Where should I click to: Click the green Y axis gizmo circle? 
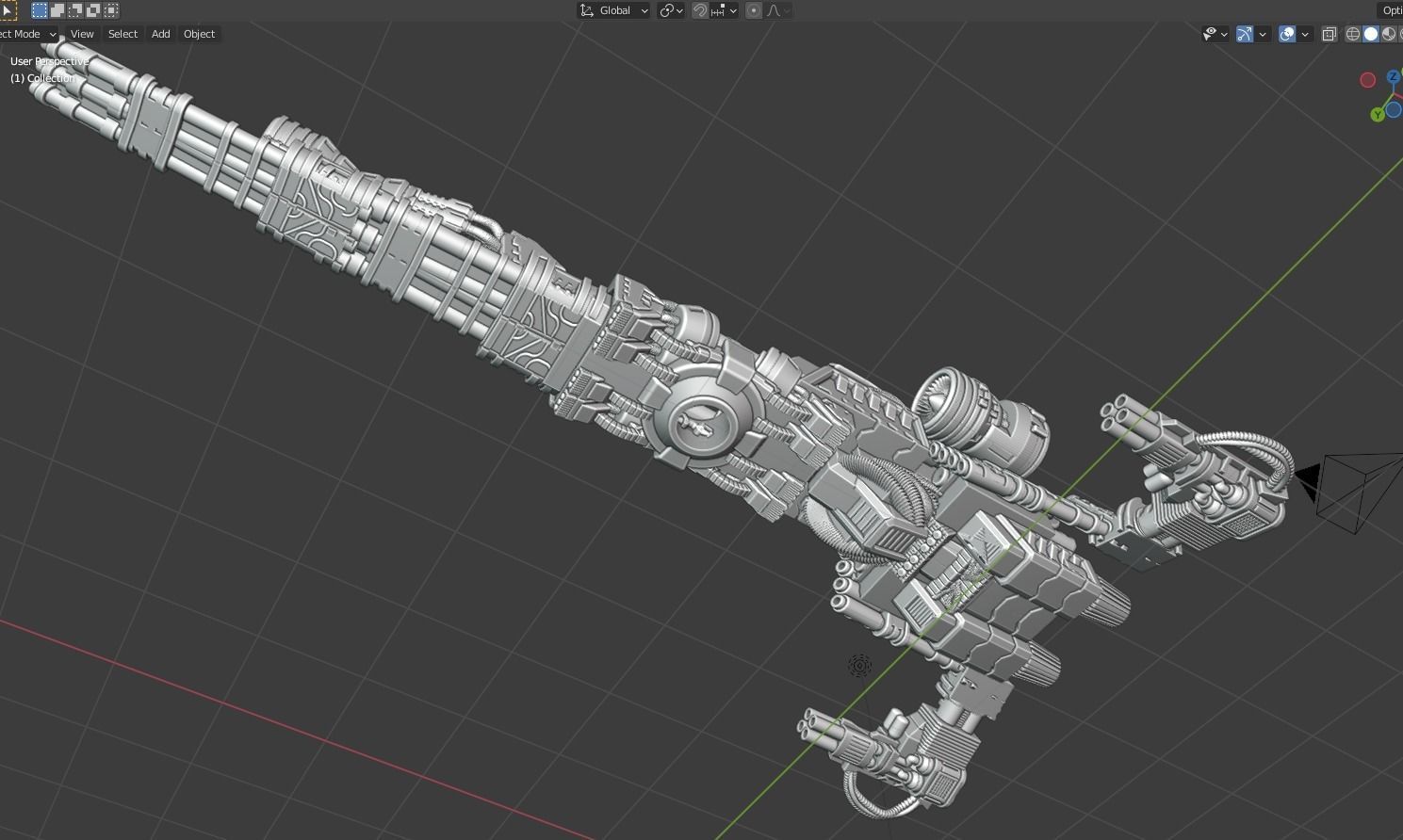click(1378, 114)
